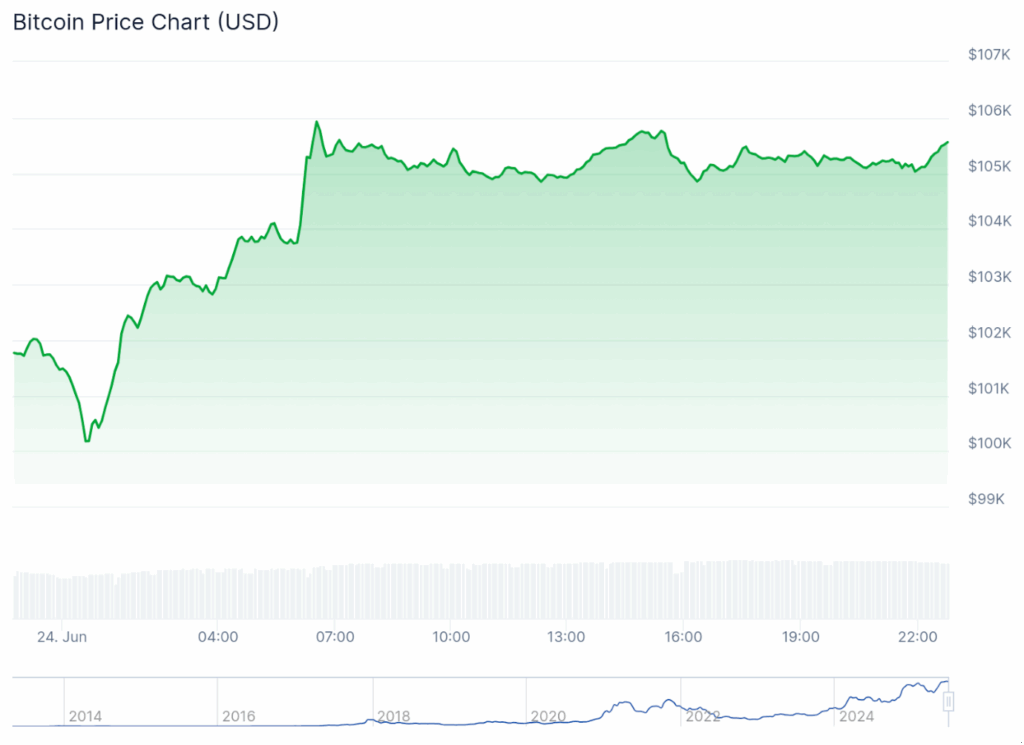Click the 16:00 time axis label
Image resolution: width=1024 pixels, height=745 pixels.
click(x=683, y=636)
